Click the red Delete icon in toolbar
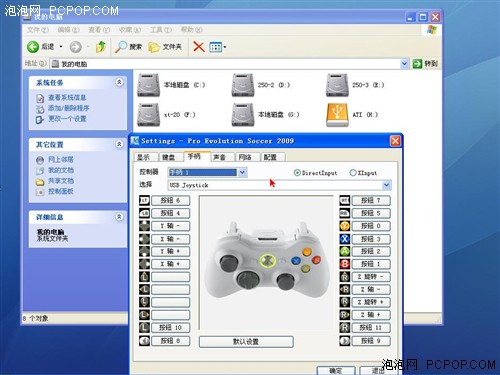Viewport: 500px width, 375px height. pyautogui.click(x=199, y=47)
